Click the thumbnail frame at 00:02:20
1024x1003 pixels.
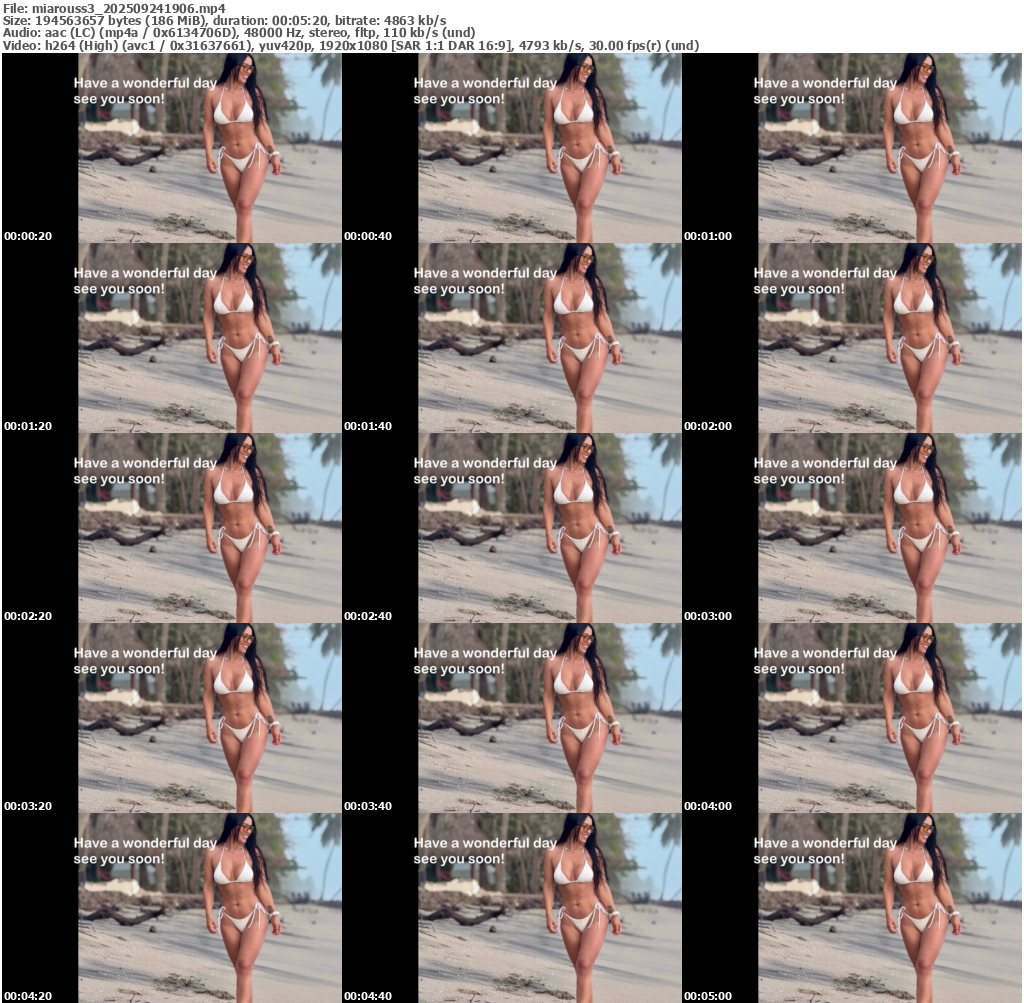point(172,528)
